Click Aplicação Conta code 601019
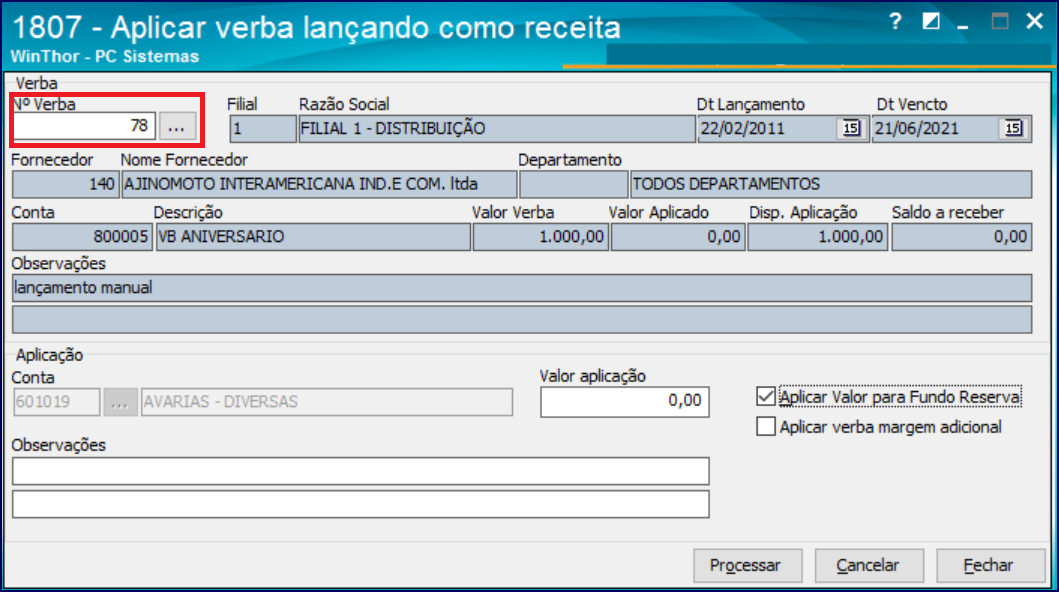The height and width of the screenshot is (592, 1059). click(x=57, y=402)
